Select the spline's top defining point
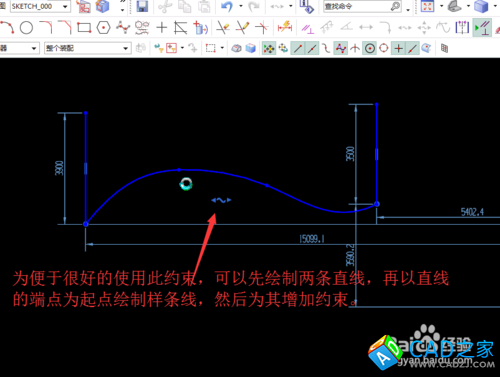500x377 pixels. tap(179, 170)
